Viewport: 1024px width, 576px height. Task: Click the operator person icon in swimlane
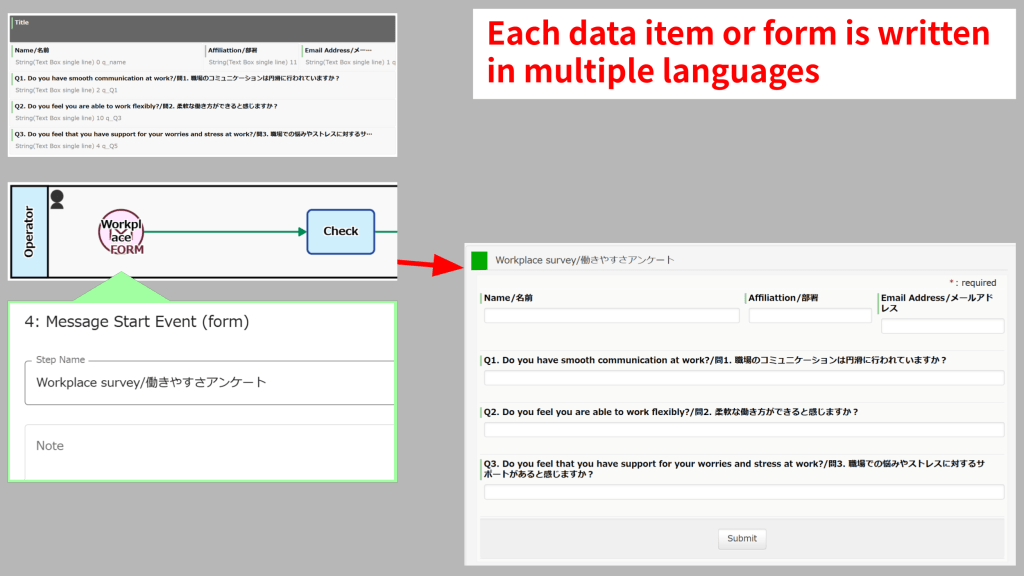[x=57, y=200]
